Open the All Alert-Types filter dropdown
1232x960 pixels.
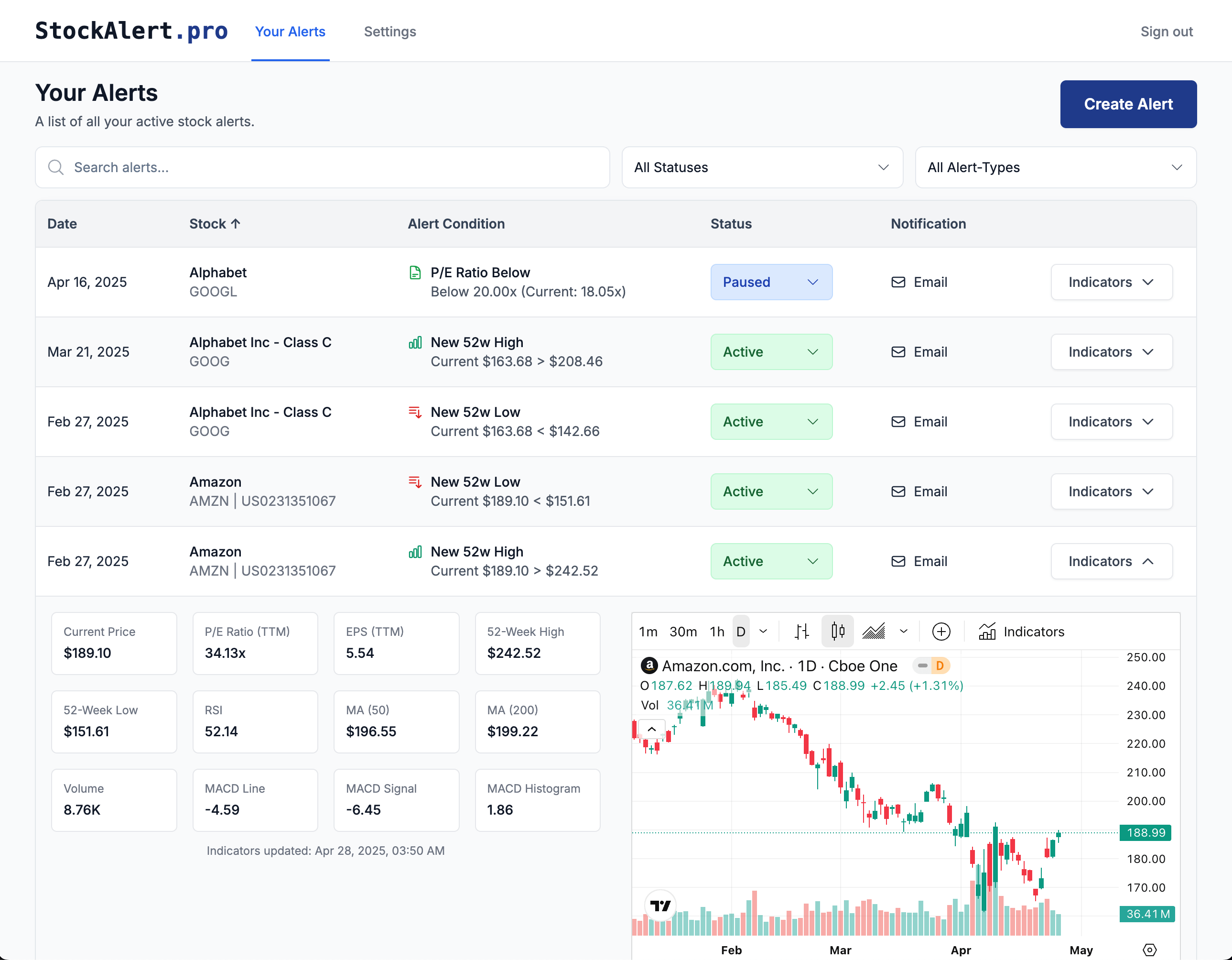[x=1056, y=167]
